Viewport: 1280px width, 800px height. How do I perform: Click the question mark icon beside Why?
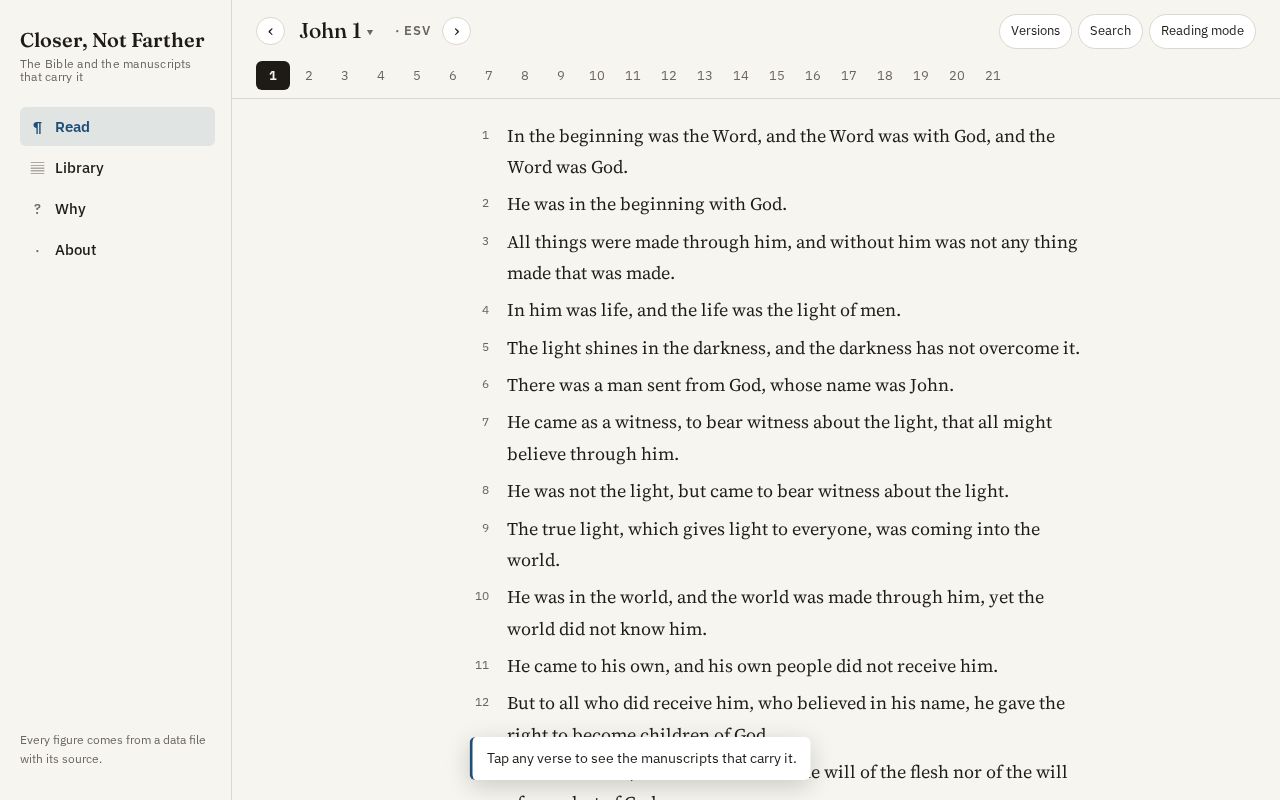[x=37, y=209]
